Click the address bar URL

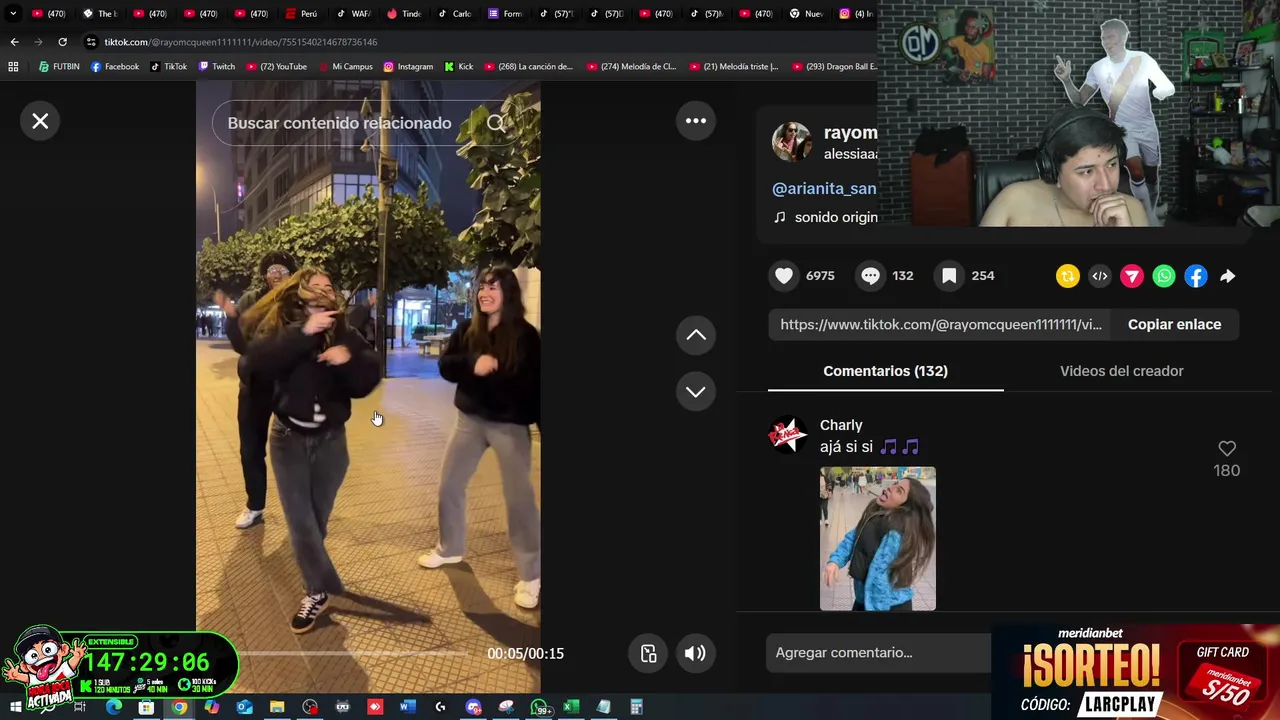tap(241, 42)
